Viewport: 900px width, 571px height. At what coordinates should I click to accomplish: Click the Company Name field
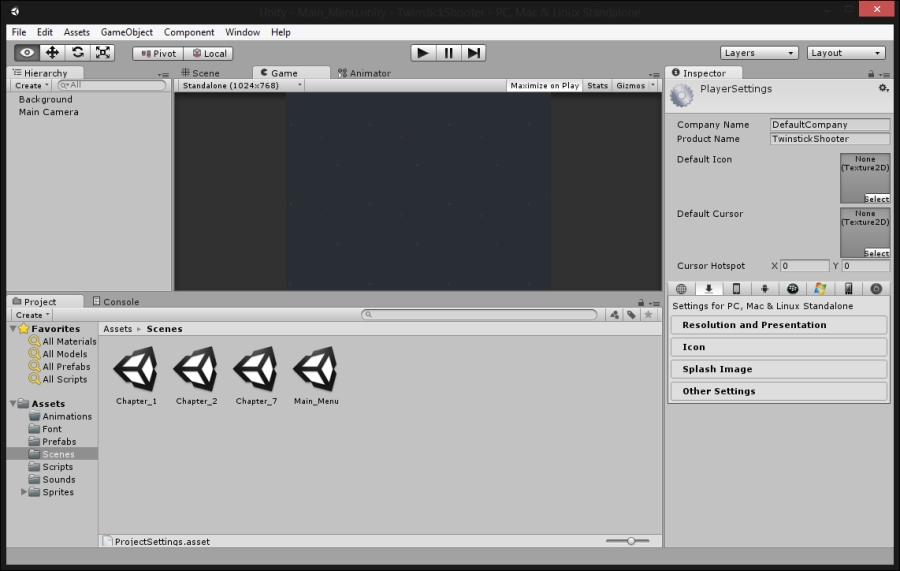830,125
